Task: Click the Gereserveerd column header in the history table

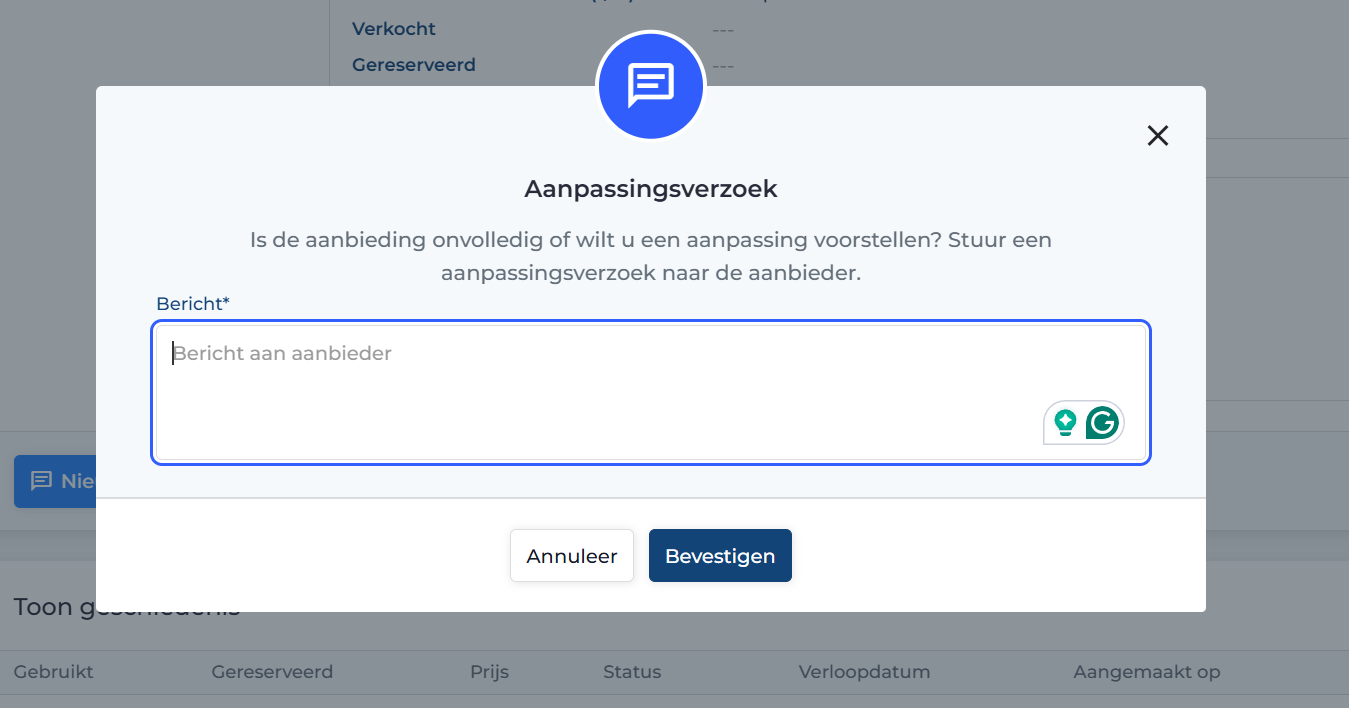Action: 272,672
